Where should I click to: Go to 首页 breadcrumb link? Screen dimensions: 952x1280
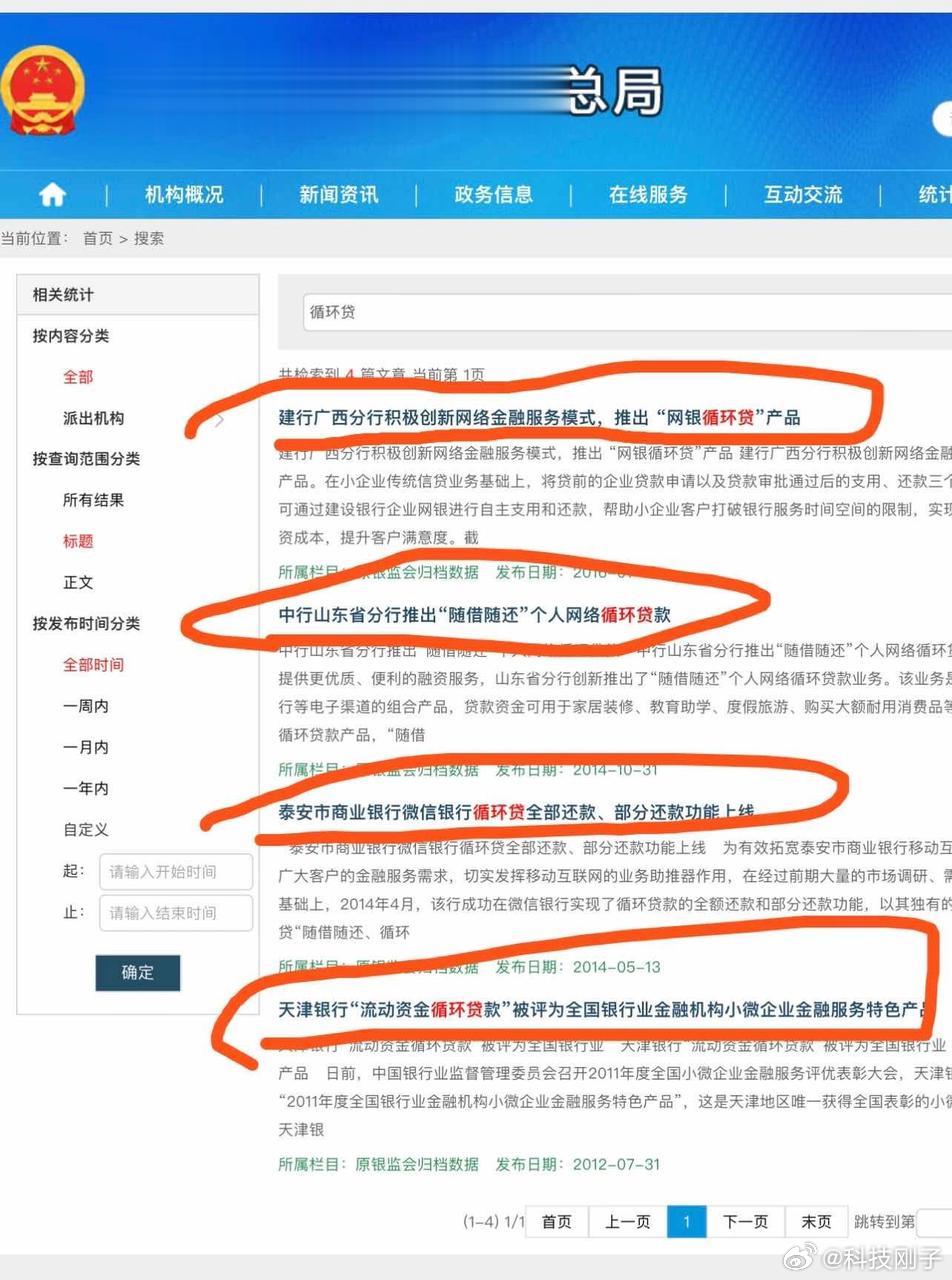tap(98, 239)
